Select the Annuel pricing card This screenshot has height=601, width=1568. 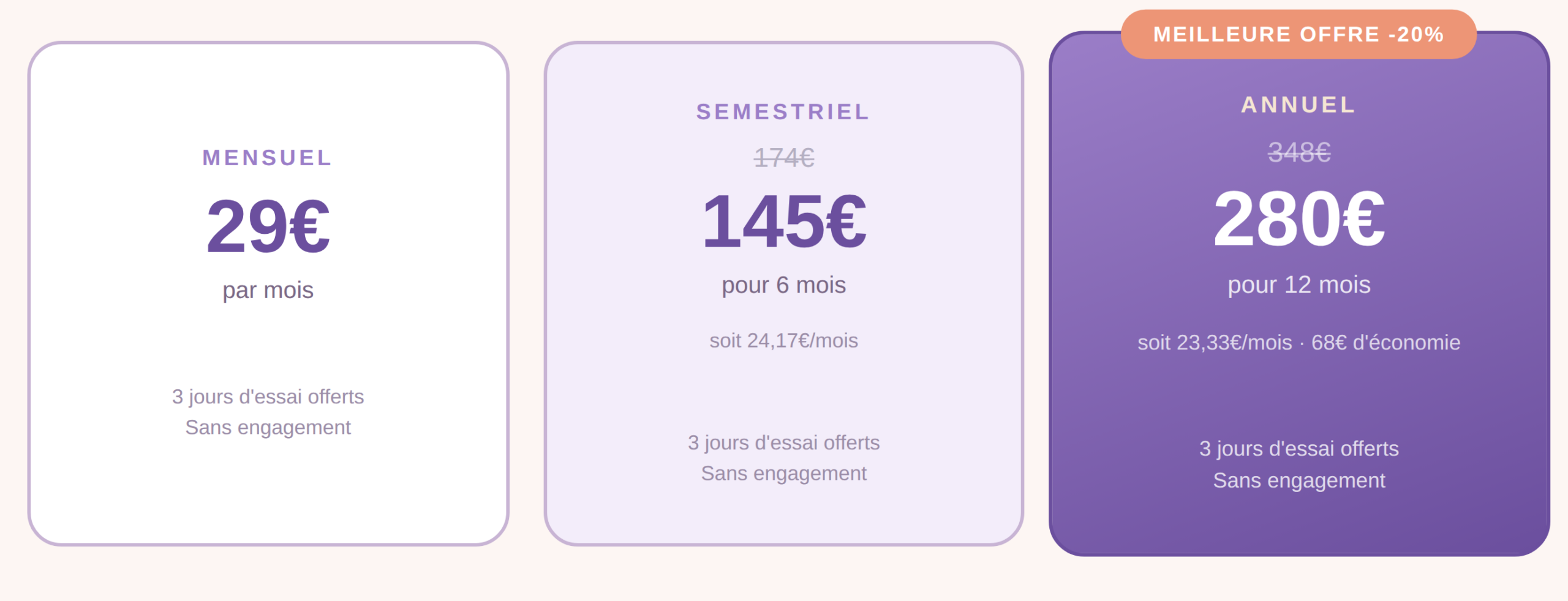click(1299, 293)
